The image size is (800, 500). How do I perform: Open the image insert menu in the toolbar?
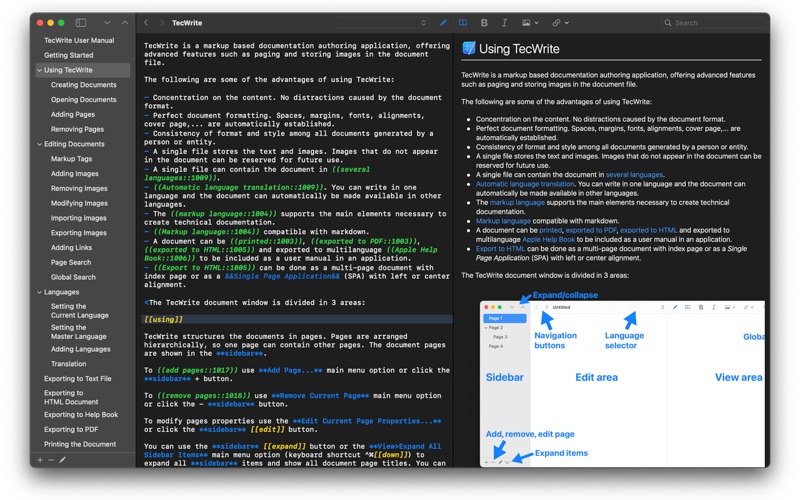point(530,22)
